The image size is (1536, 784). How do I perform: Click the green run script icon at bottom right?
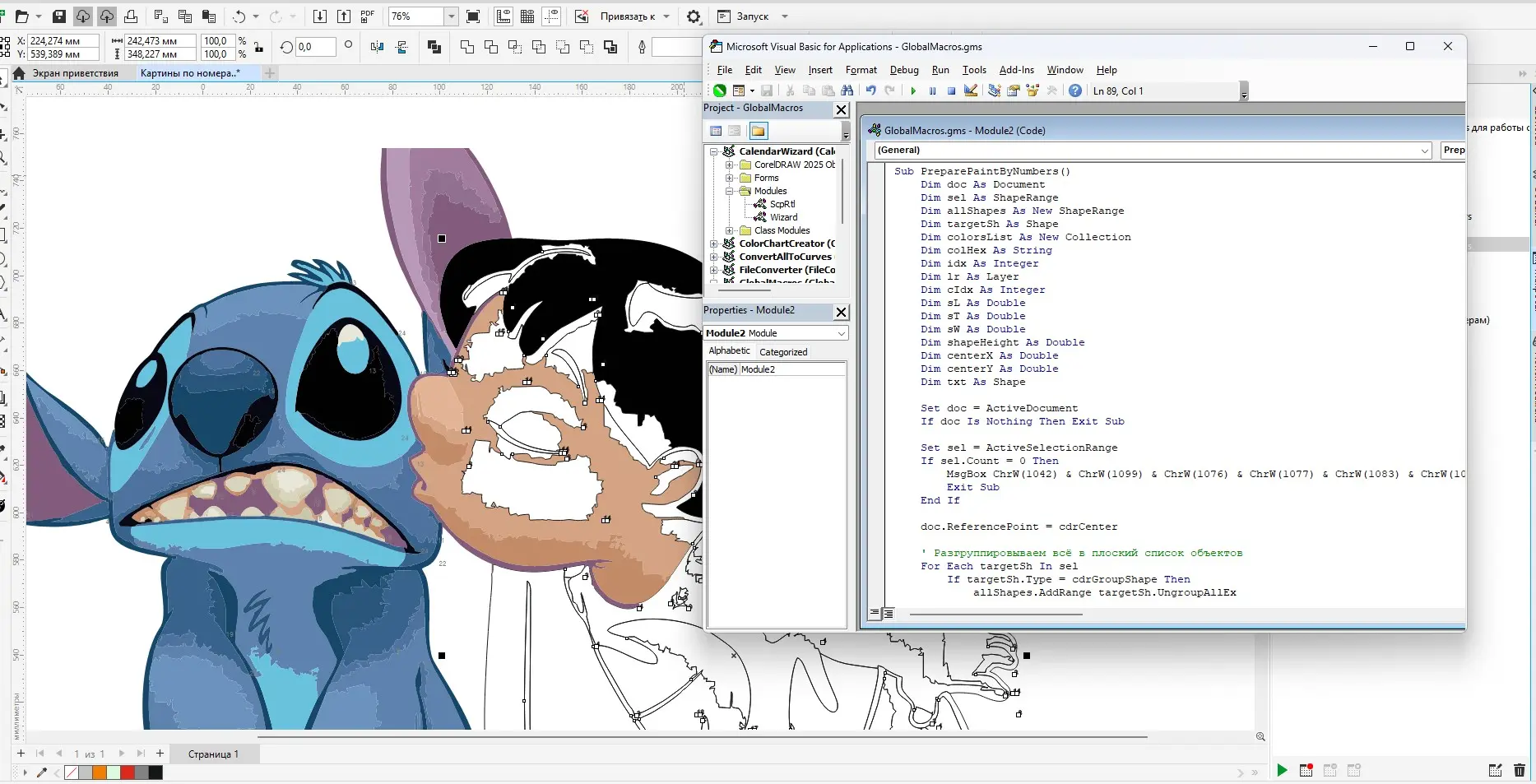coord(1282,770)
